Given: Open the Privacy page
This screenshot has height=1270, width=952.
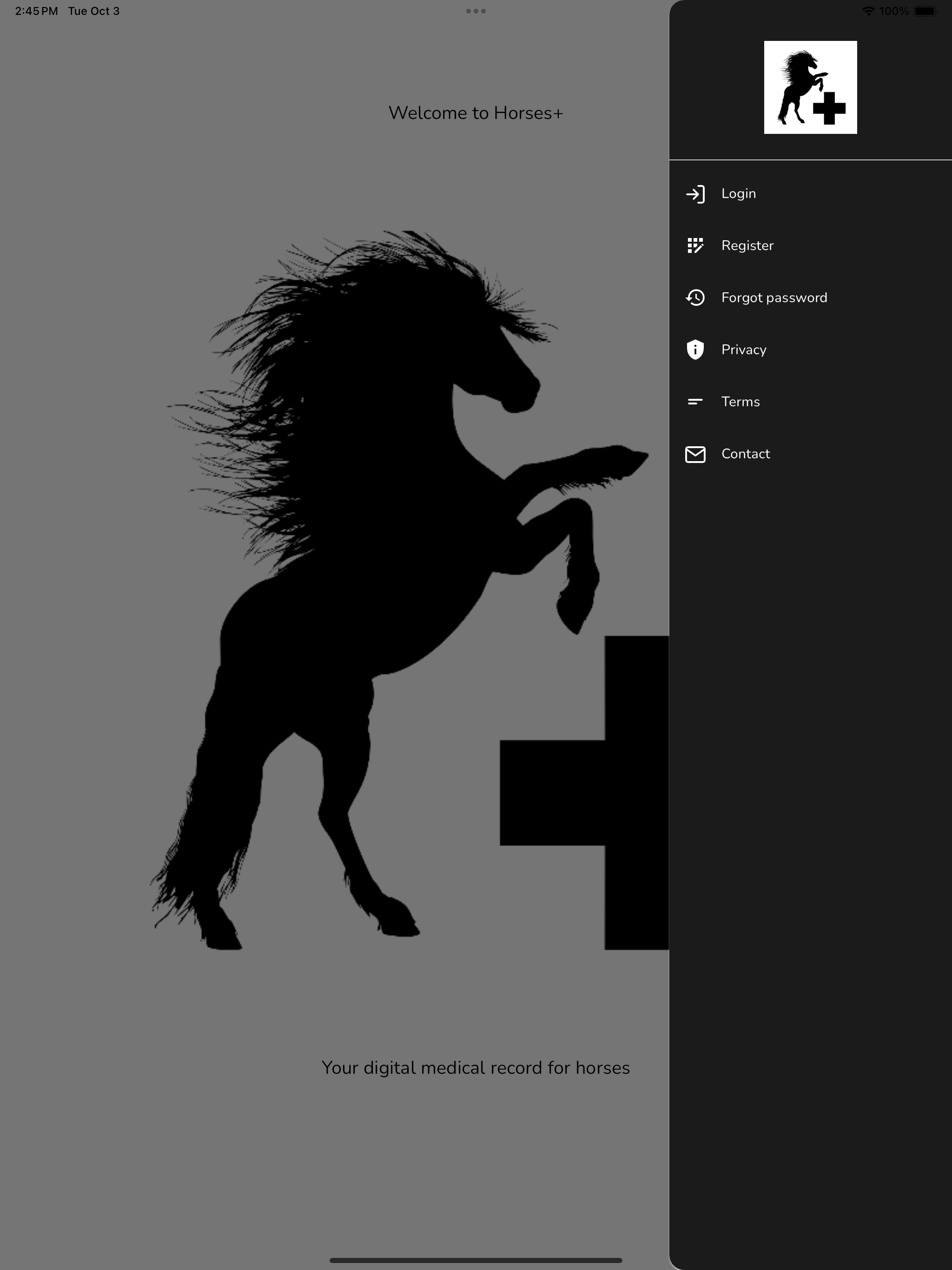Looking at the screenshot, I should pos(810,350).
